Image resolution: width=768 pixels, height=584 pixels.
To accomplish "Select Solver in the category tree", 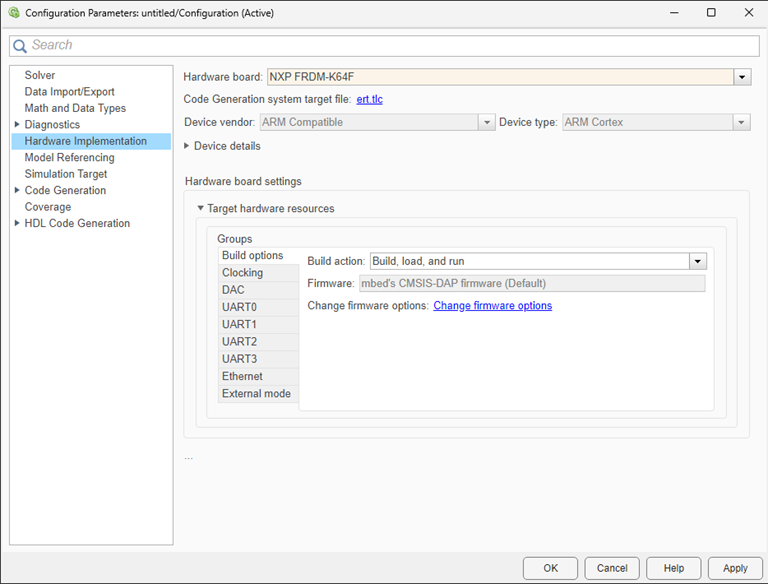I will (40, 75).
